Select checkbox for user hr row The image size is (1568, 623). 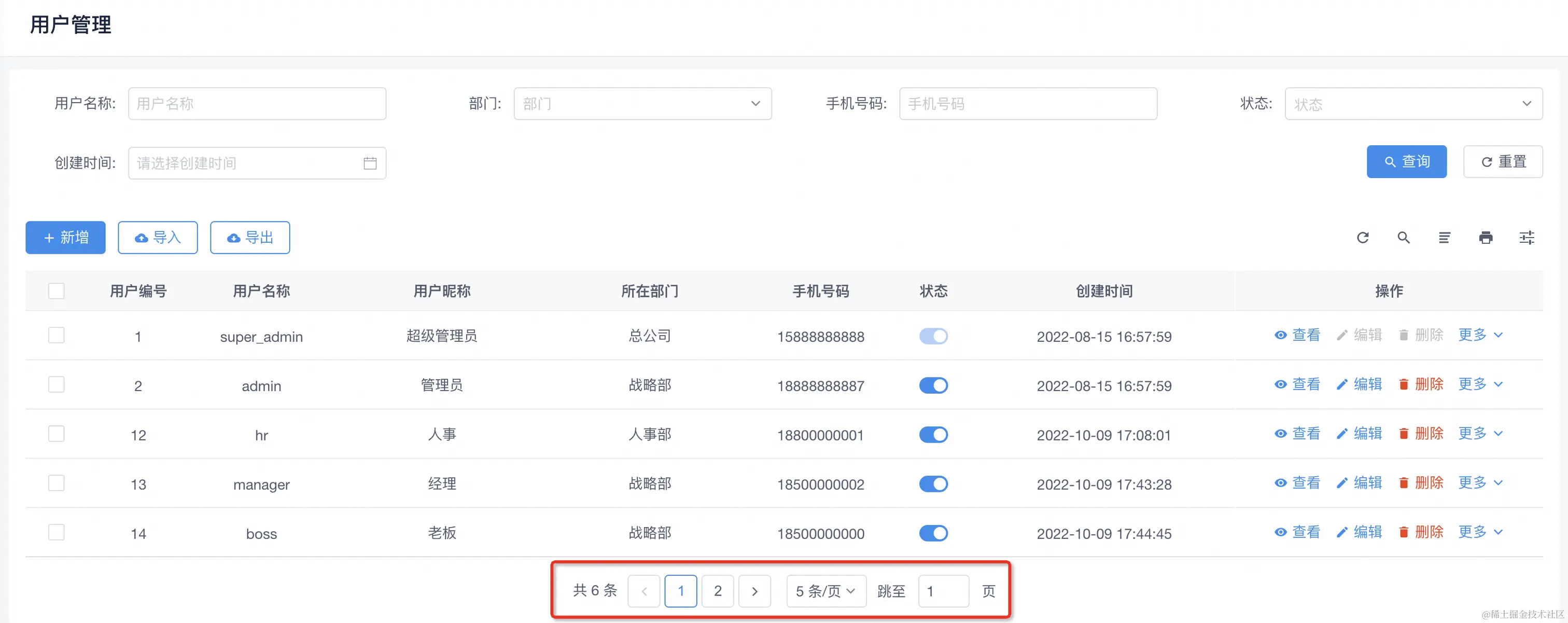point(56,434)
